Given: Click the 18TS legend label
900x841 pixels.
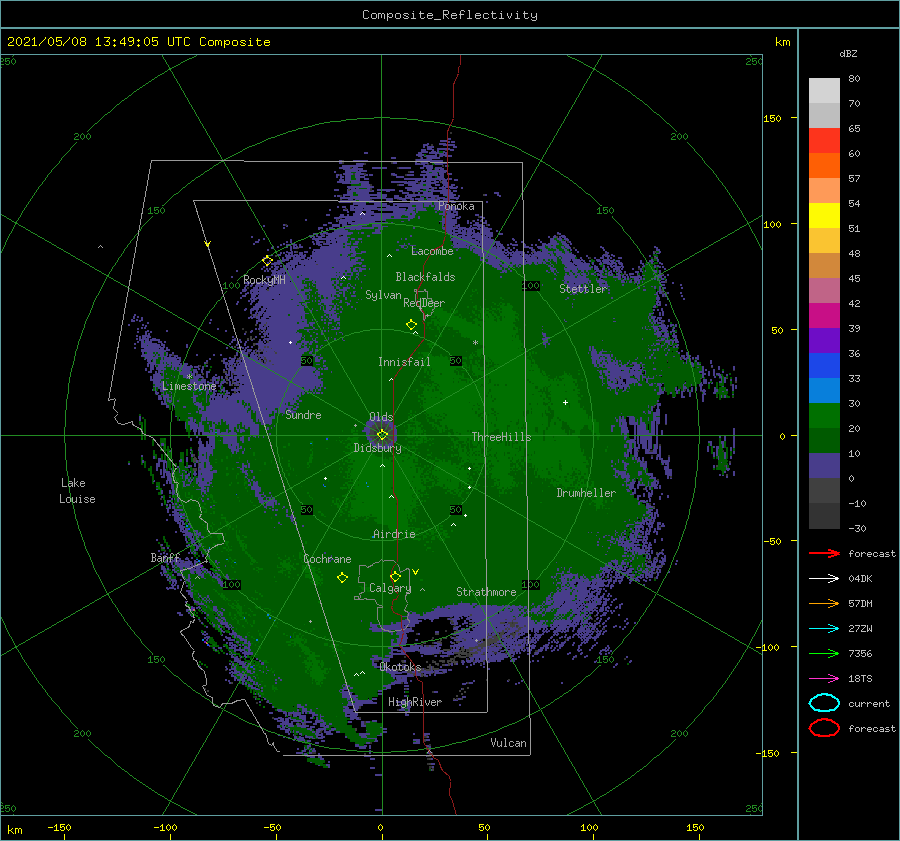Looking at the screenshot, I should (860, 679).
